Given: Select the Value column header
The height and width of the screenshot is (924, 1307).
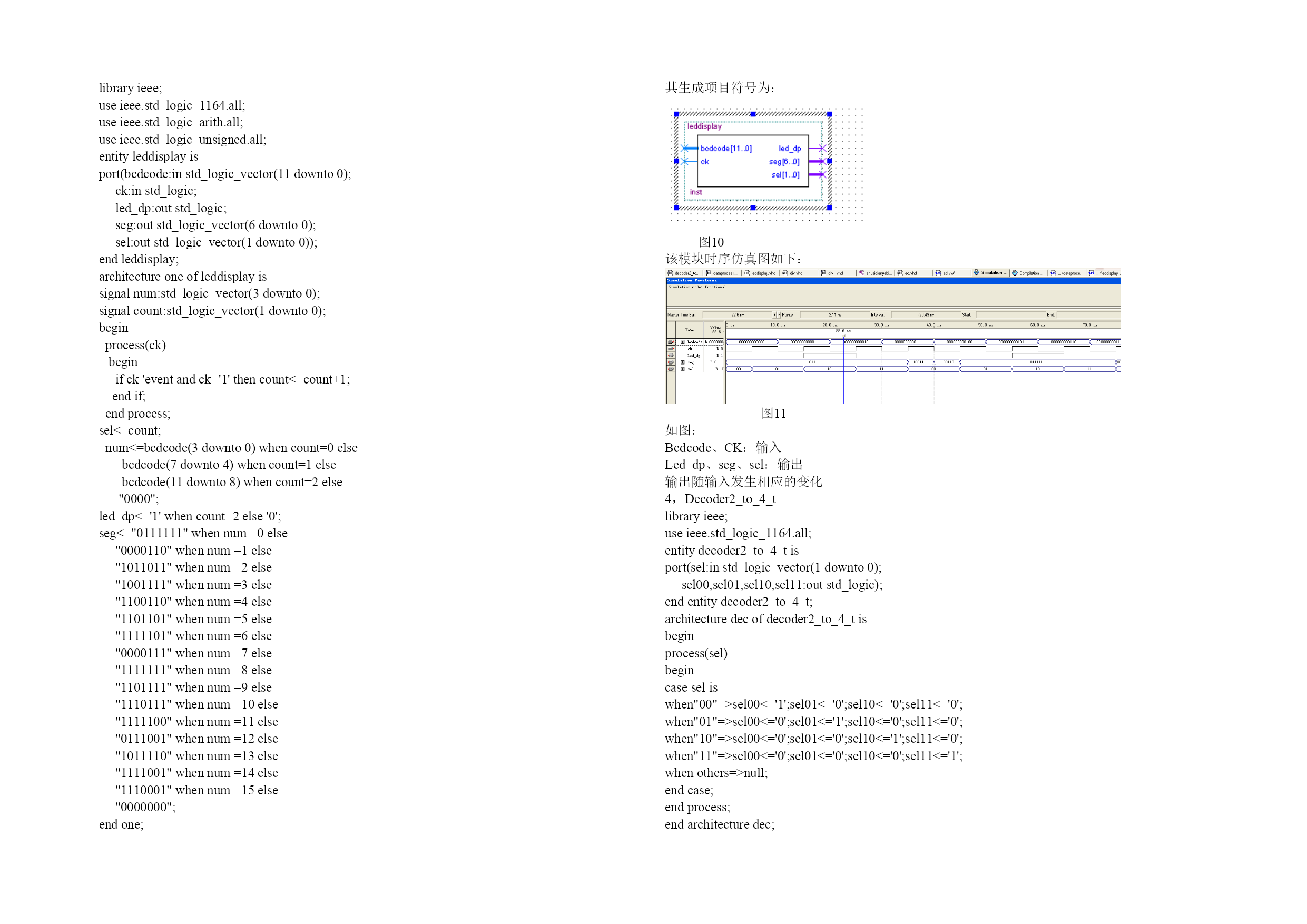Looking at the screenshot, I should [714, 330].
